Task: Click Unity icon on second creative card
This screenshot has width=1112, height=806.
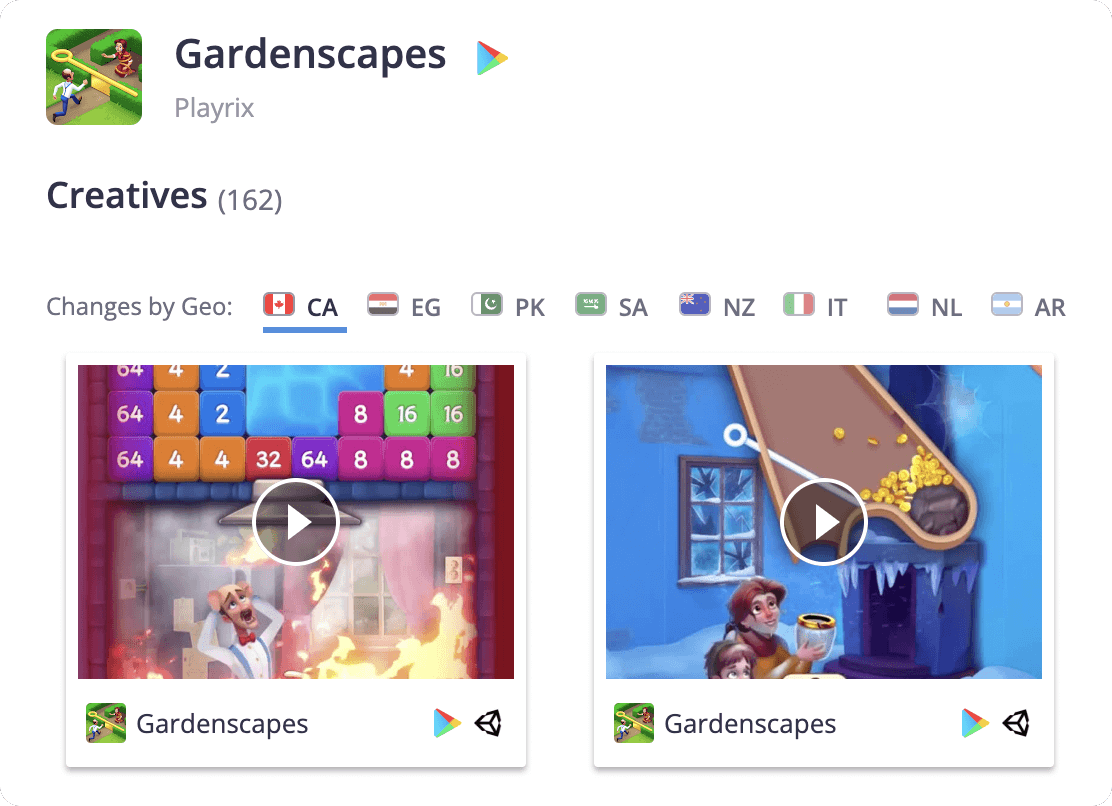Action: [1016, 723]
